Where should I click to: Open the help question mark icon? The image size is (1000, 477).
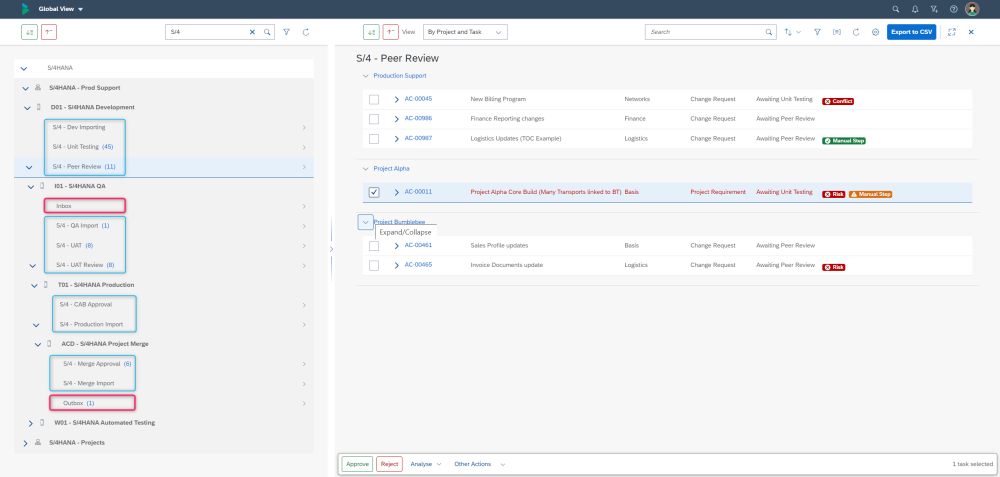pos(953,9)
